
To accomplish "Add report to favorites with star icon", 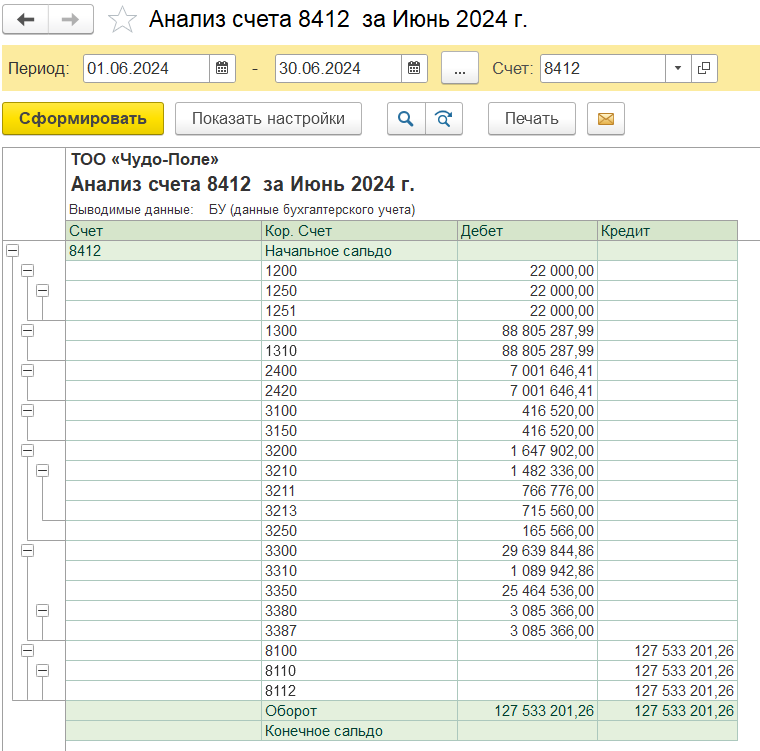I will (121, 20).
